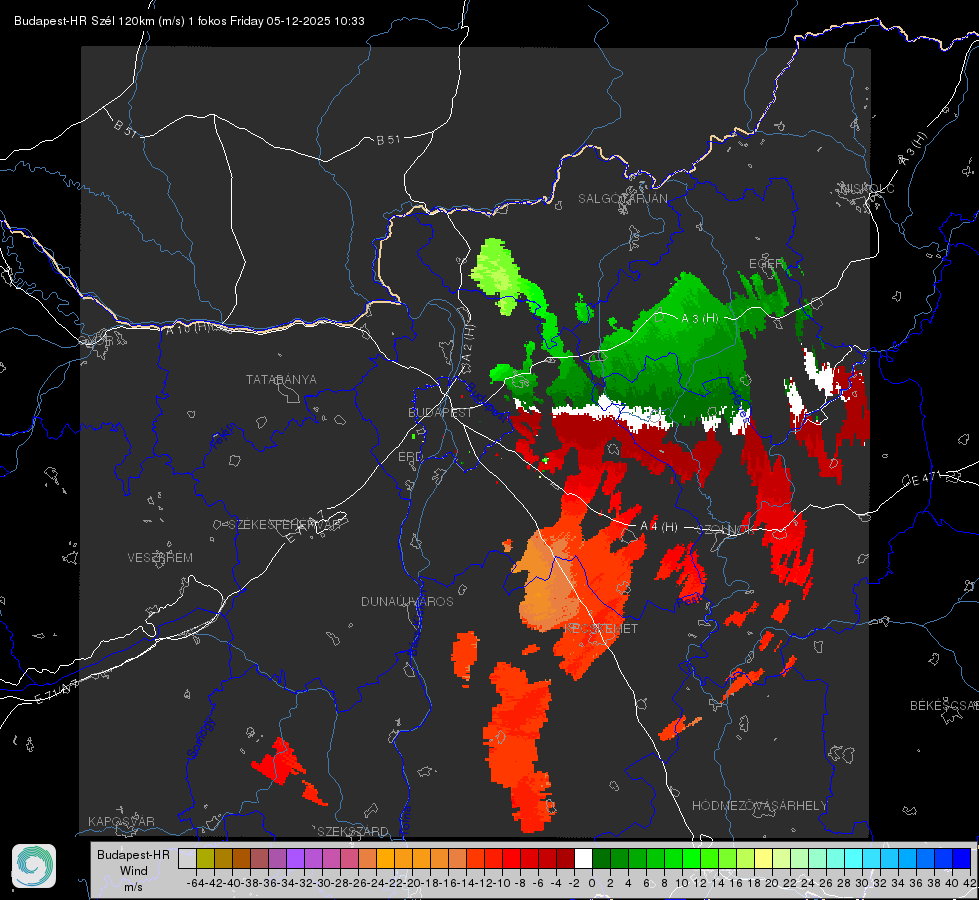Select the KAPOSVÁR city label
The image size is (979, 900).
coord(121,821)
